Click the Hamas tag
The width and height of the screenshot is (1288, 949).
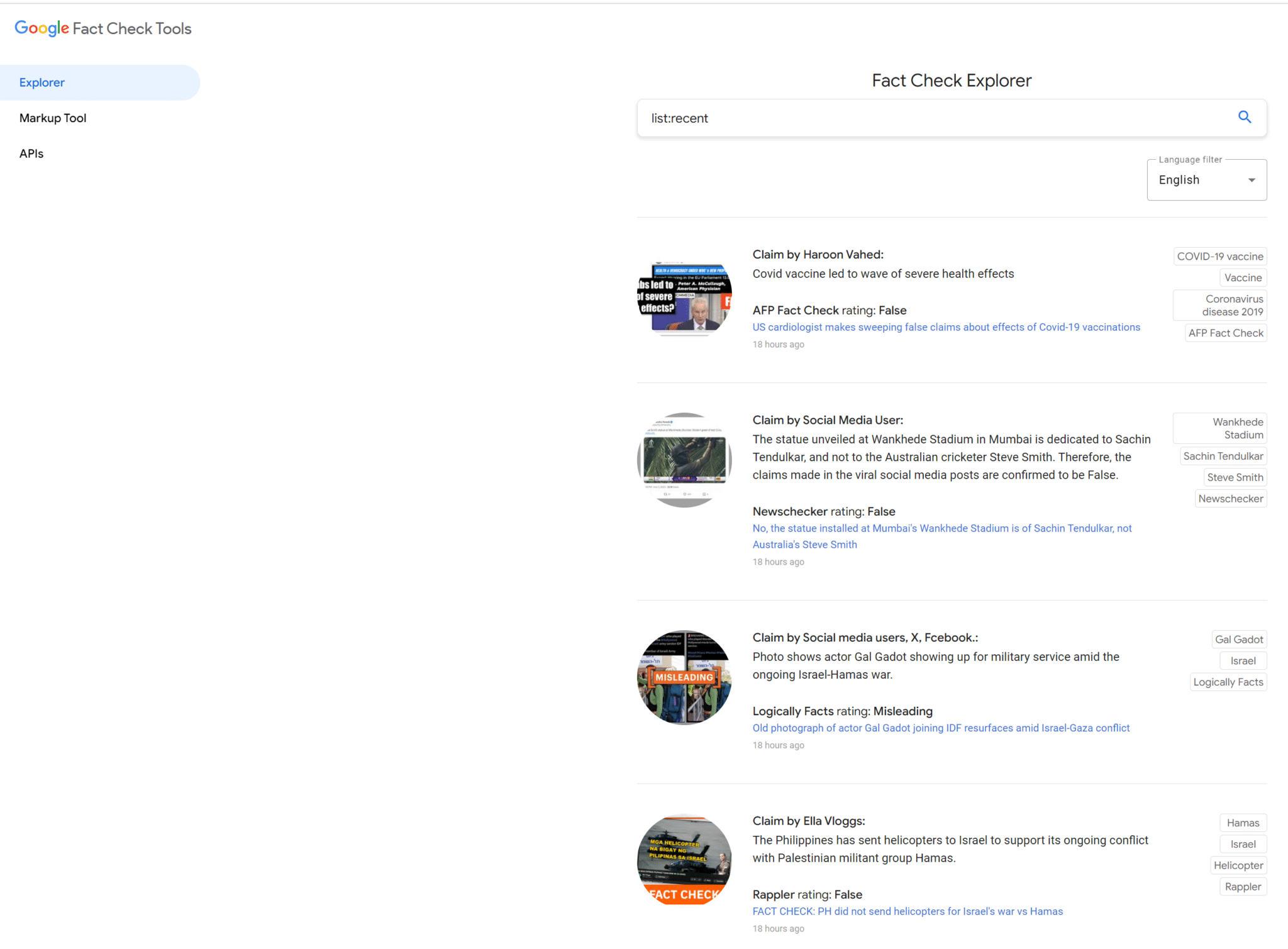pos(1243,823)
